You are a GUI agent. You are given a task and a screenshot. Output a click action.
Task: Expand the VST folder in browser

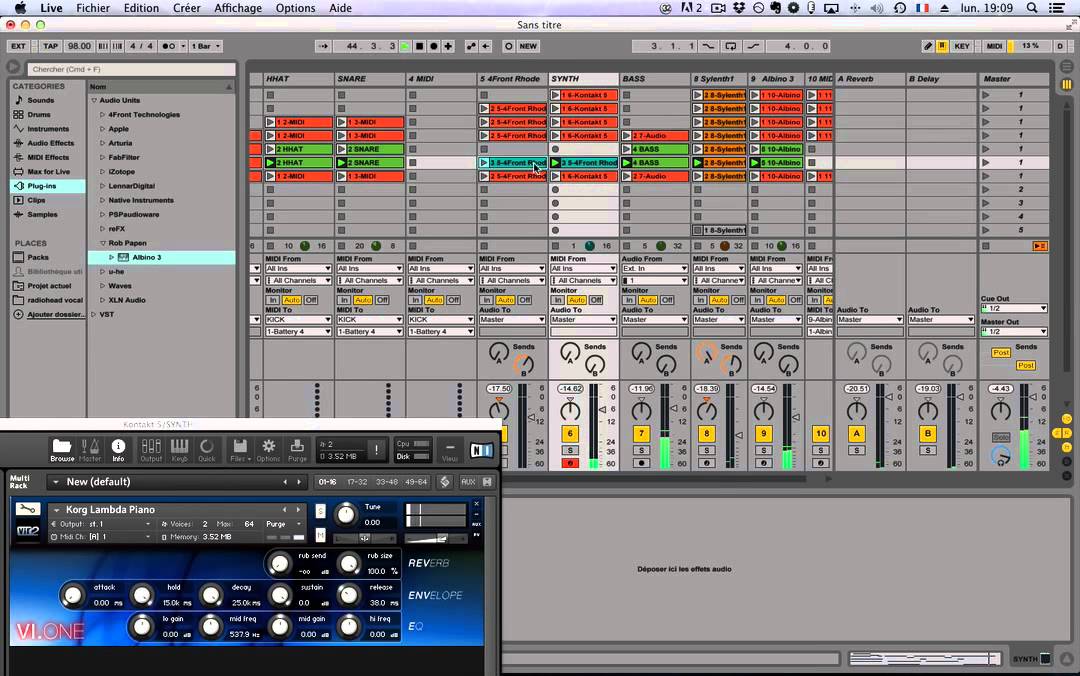(x=94, y=314)
